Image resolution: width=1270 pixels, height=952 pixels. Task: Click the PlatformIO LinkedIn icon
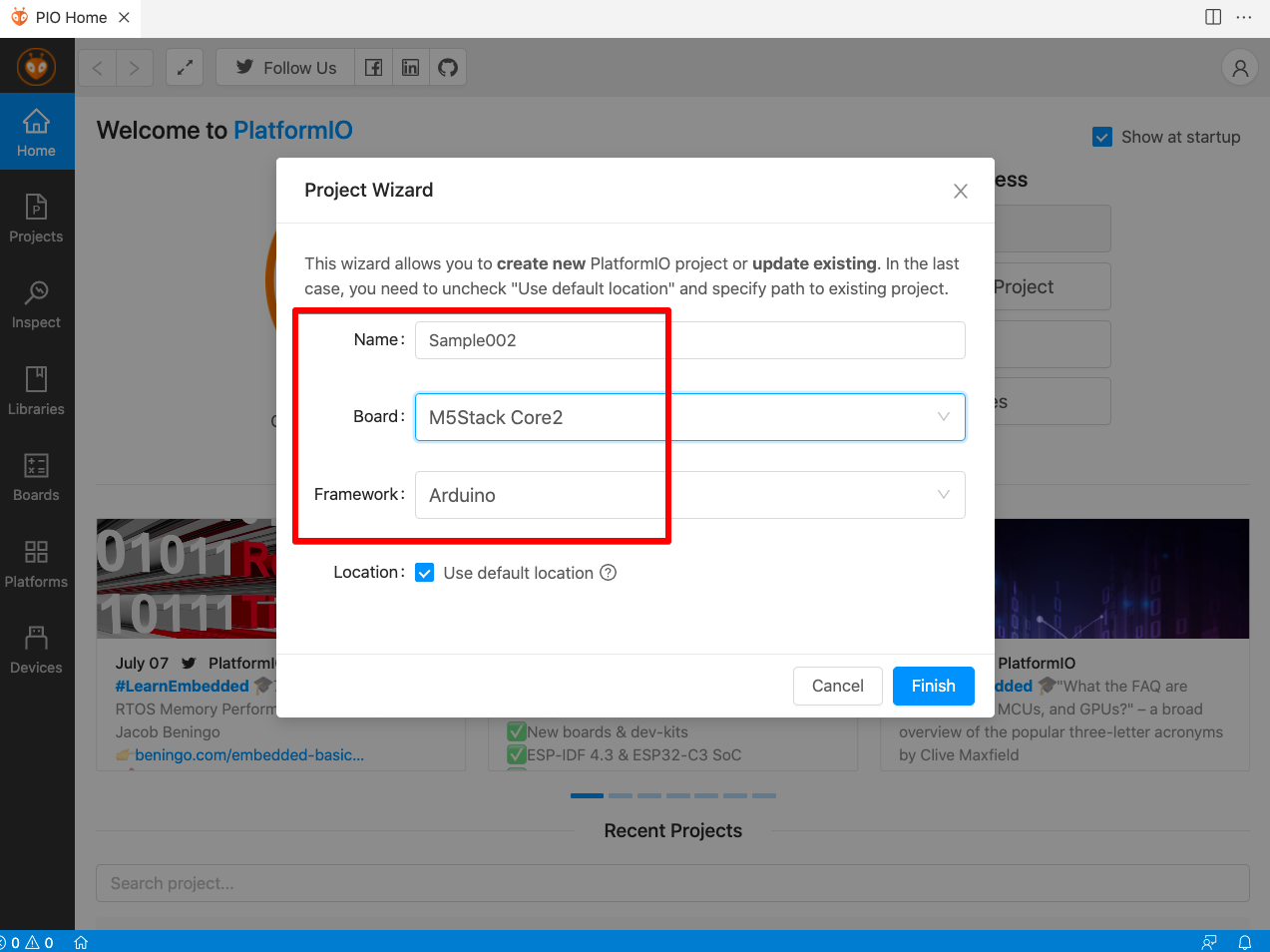click(410, 67)
